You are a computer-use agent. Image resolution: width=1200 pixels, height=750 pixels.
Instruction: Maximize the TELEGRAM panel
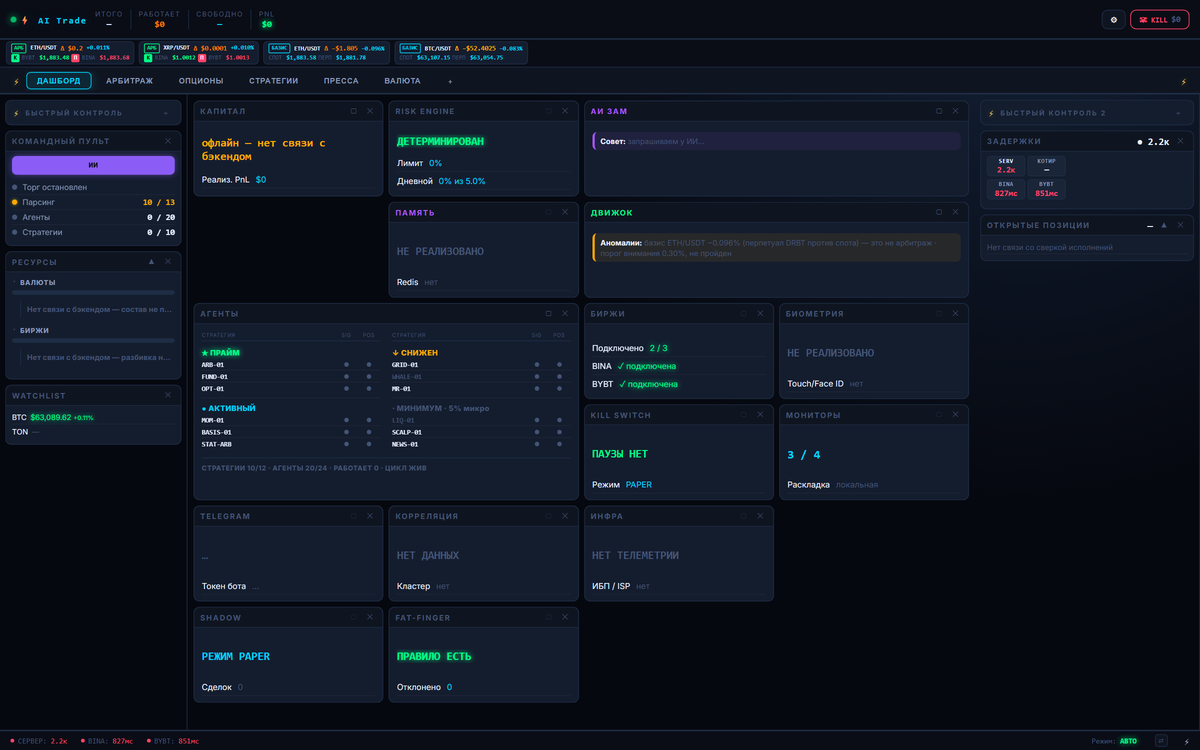pos(353,516)
